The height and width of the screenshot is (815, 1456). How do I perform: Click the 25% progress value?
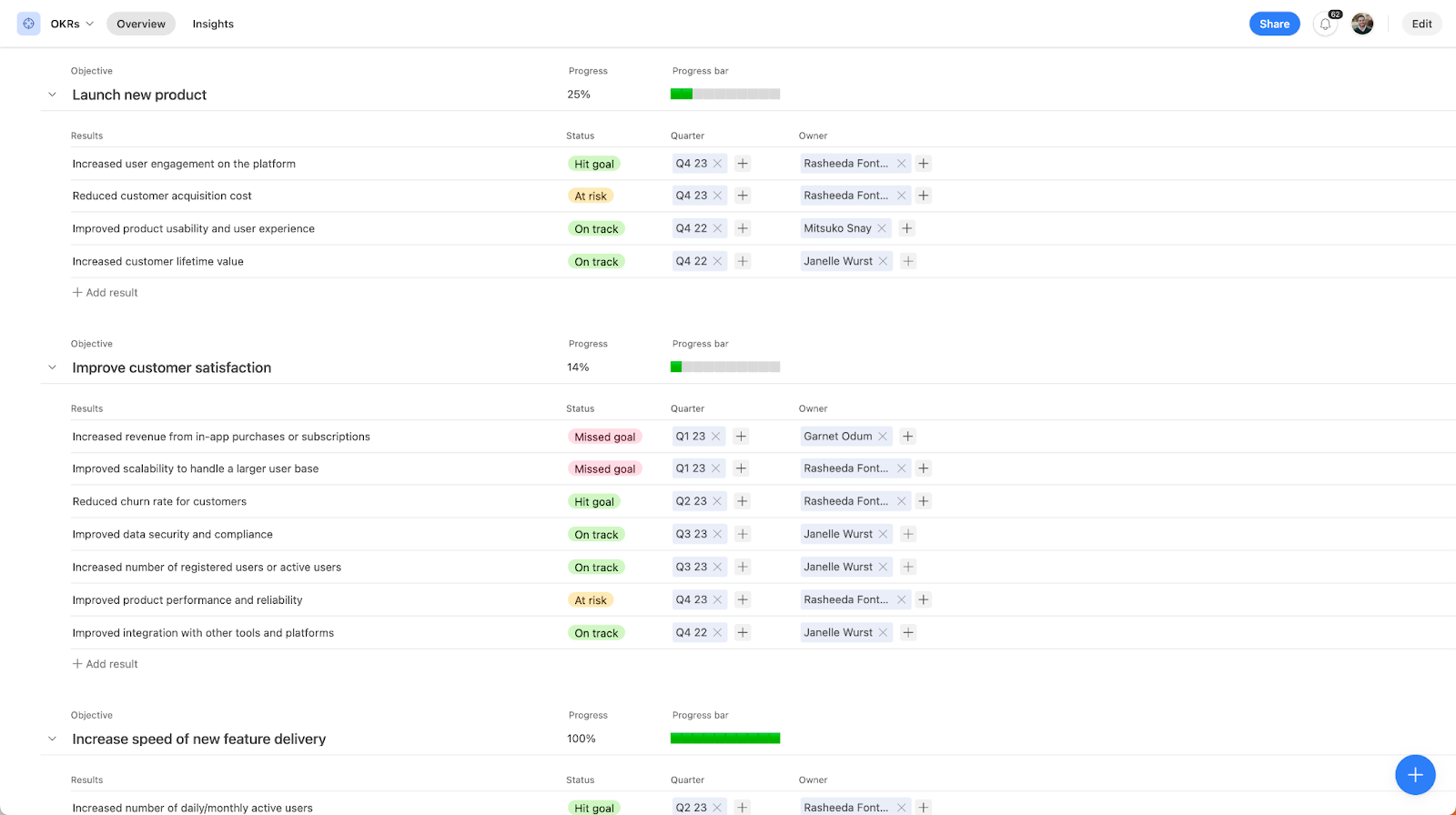point(579,95)
